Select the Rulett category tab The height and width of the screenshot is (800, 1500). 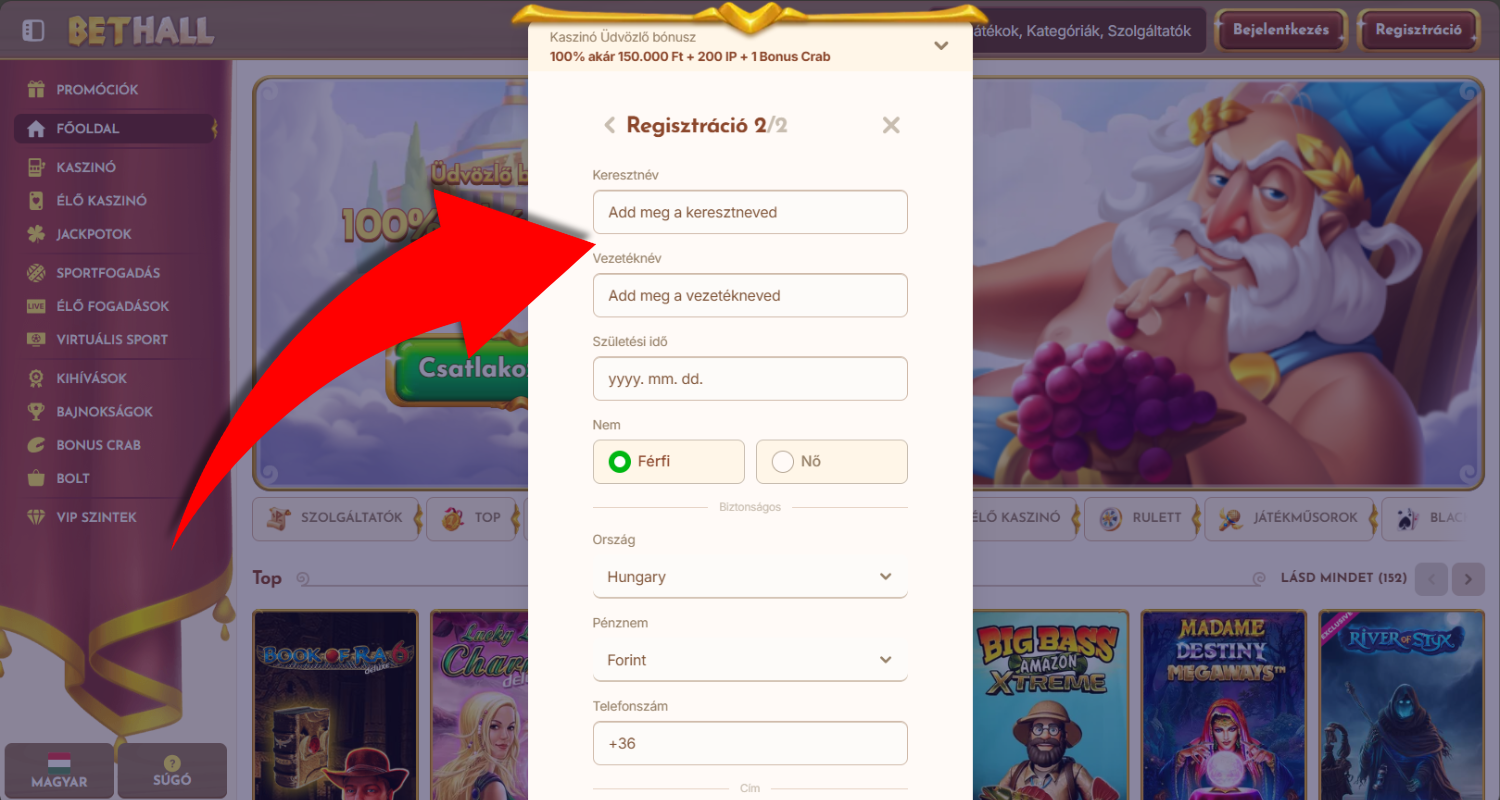click(1139, 518)
